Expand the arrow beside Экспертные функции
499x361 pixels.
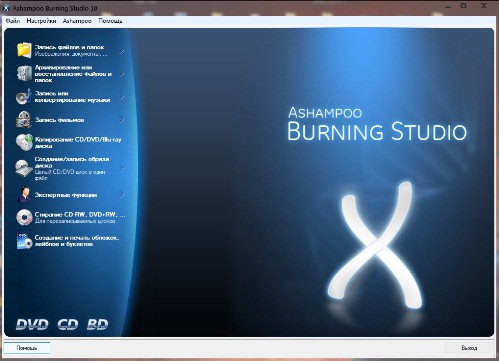point(122,195)
